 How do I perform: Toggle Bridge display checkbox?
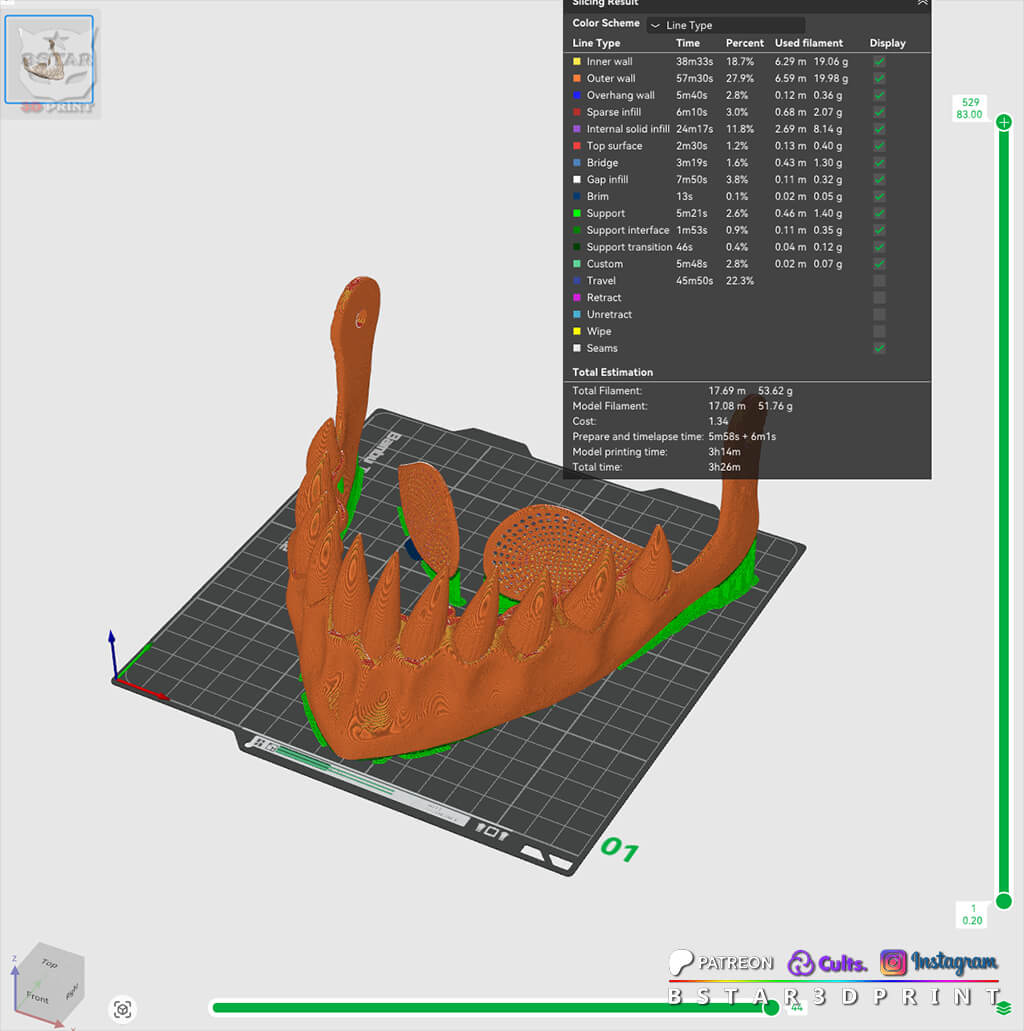(x=879, y=162)
